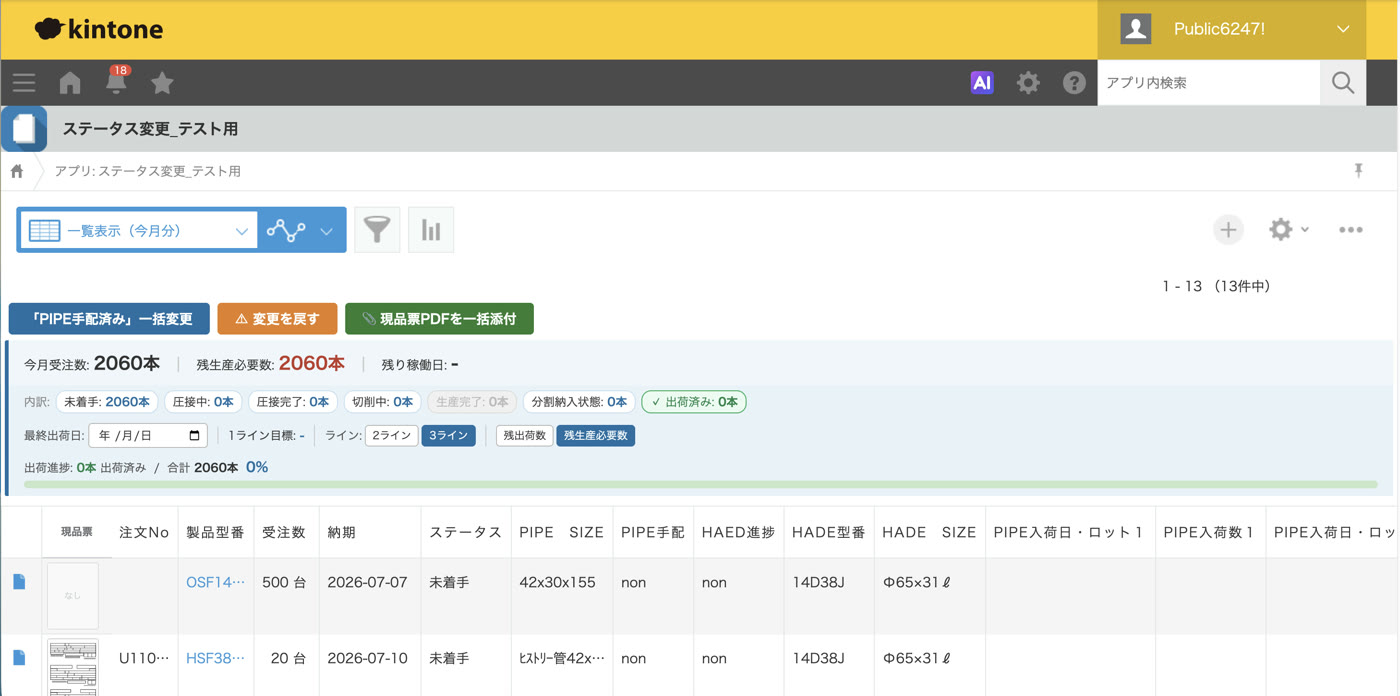
Task: Click the green shipping progress bar
Action: [x=700, y=484]
